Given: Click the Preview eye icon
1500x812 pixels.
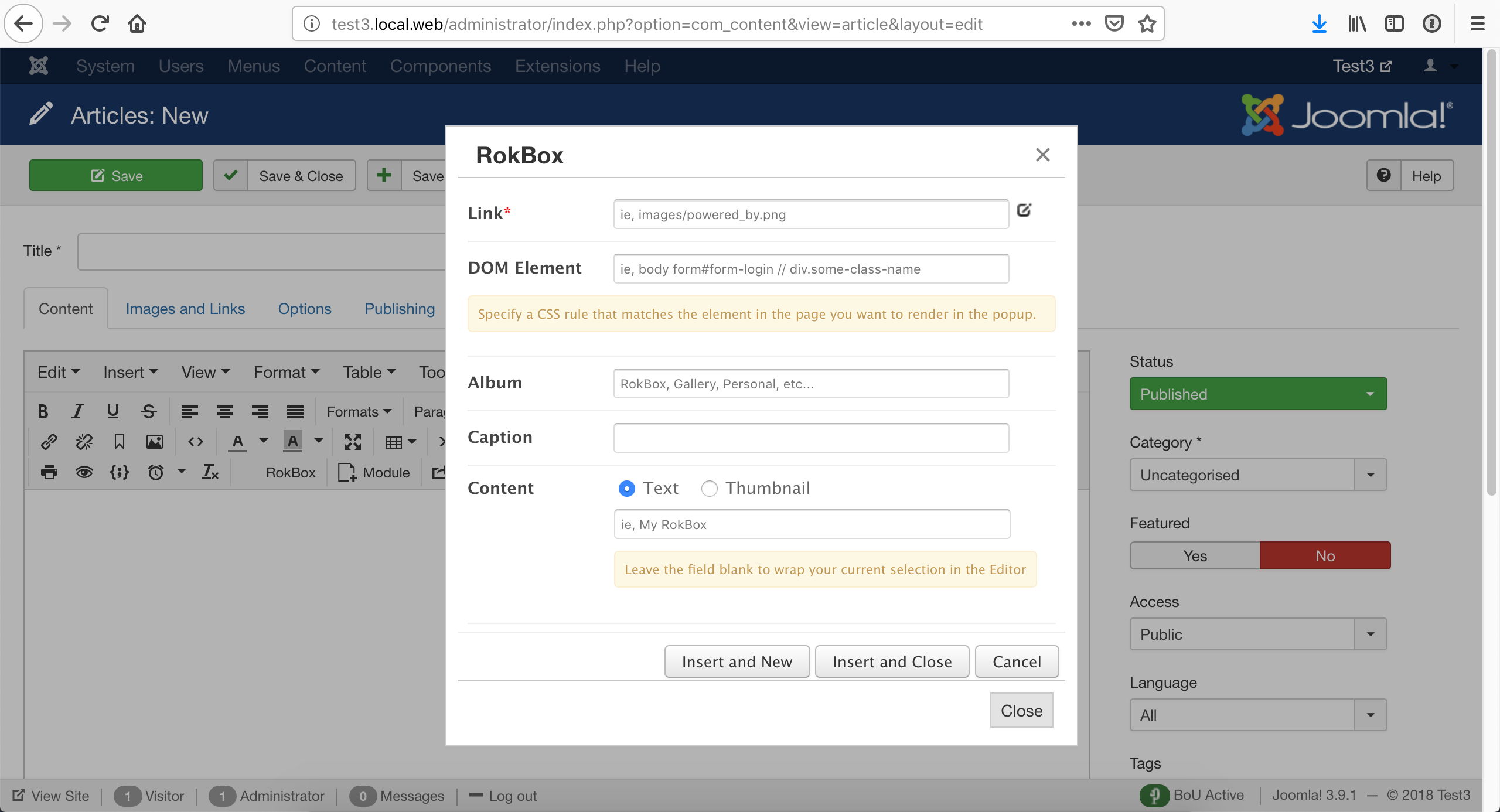Looking at the screenshot, I should [x=84, y=472].
